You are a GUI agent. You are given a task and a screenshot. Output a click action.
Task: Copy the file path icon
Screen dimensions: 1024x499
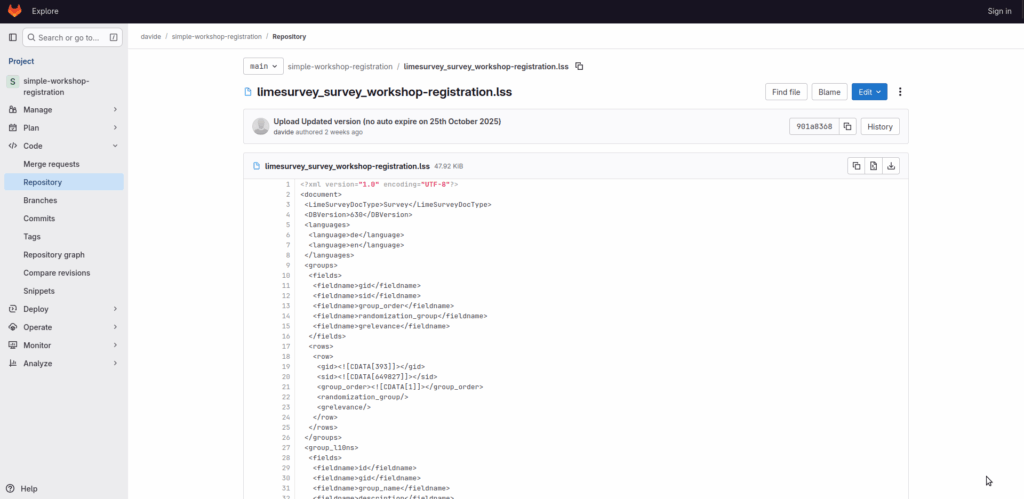point(579,67)
